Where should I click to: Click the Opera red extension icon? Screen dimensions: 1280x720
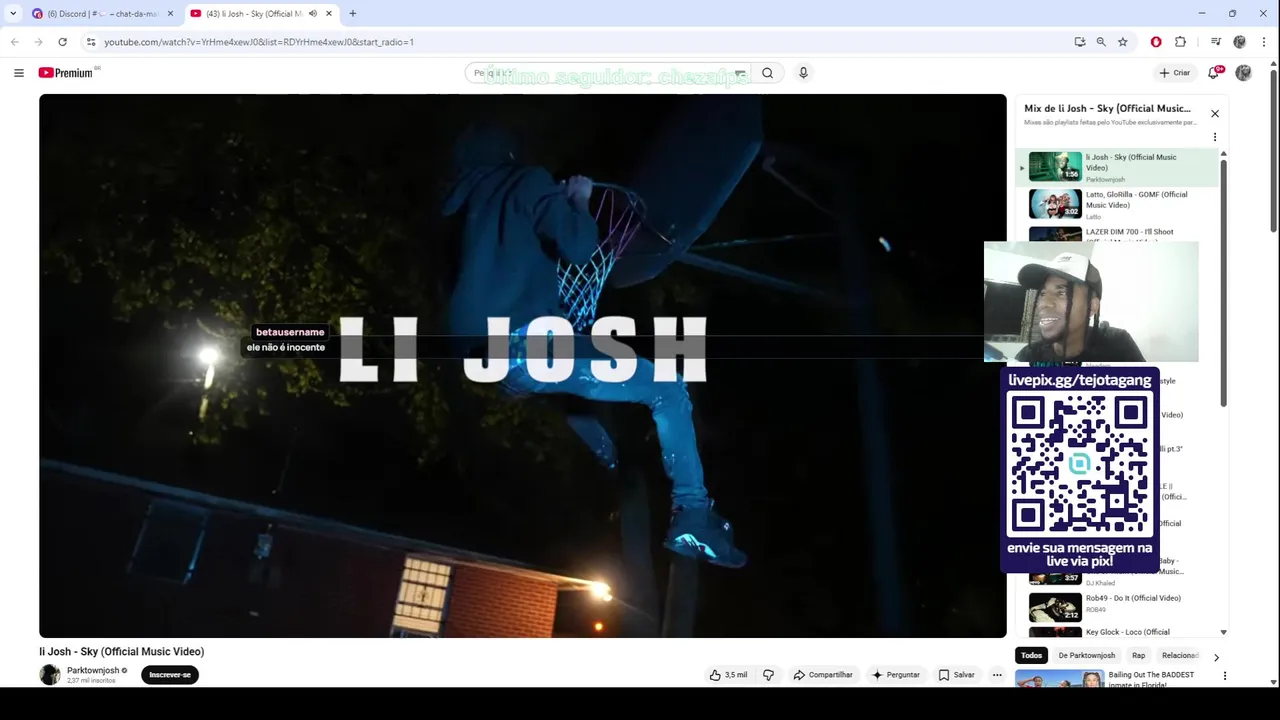tap(1156, 42)
